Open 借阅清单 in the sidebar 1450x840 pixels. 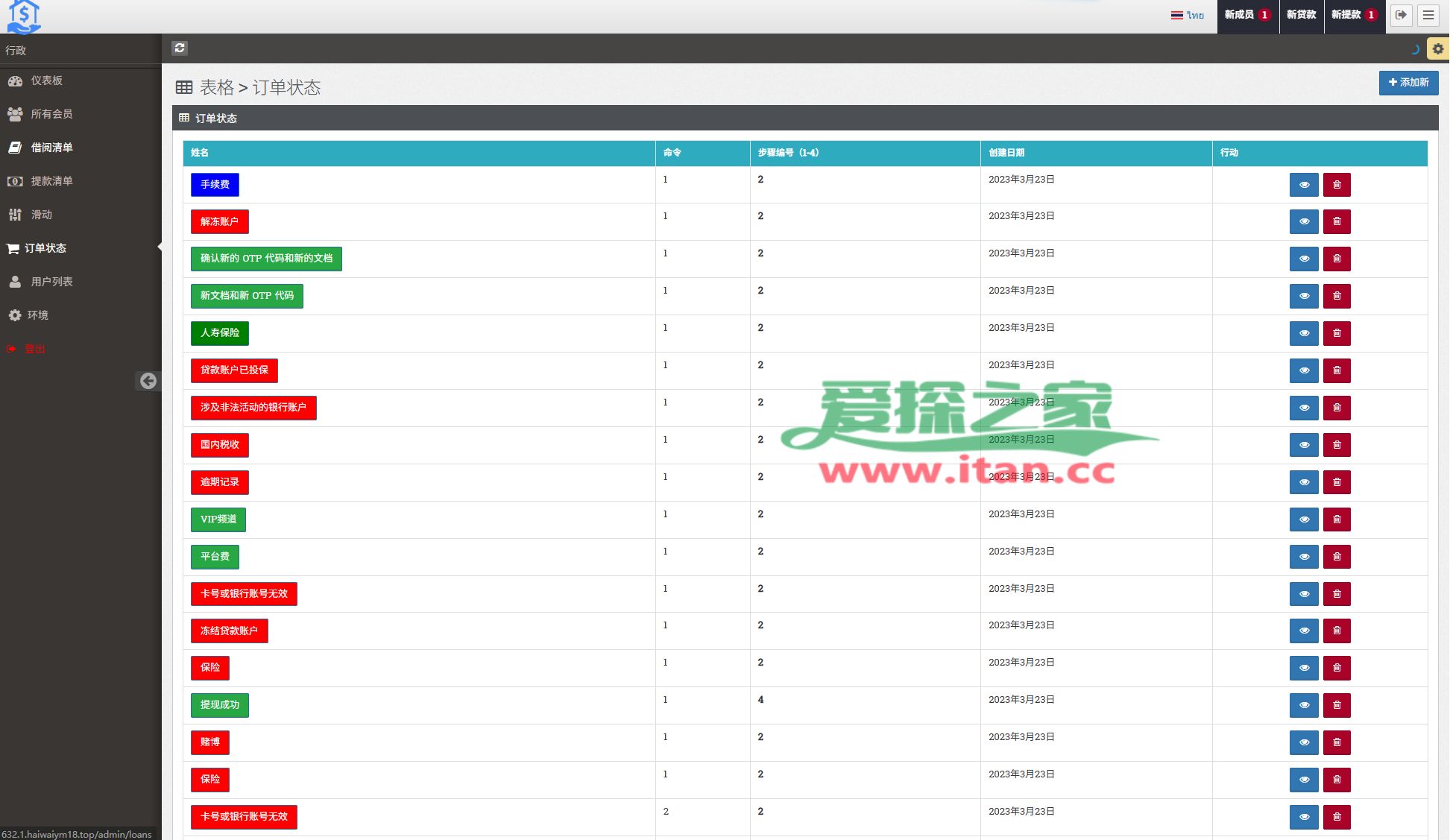tap(51, 148)
